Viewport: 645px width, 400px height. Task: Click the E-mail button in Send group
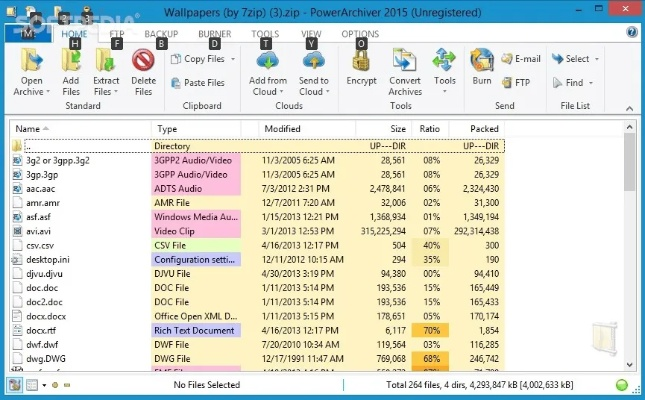pyautogui.click(x=520, y=59)
